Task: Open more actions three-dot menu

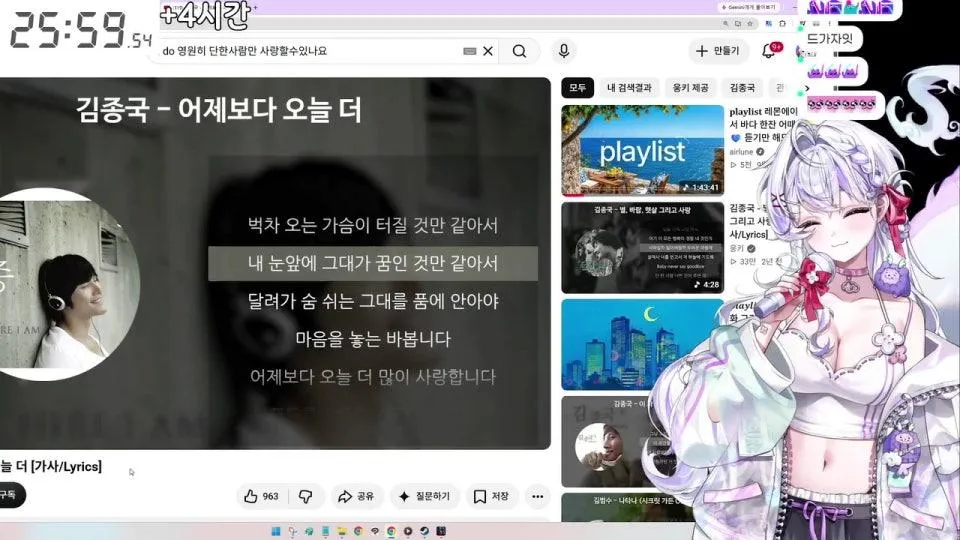Action: [x=538, y=497]
